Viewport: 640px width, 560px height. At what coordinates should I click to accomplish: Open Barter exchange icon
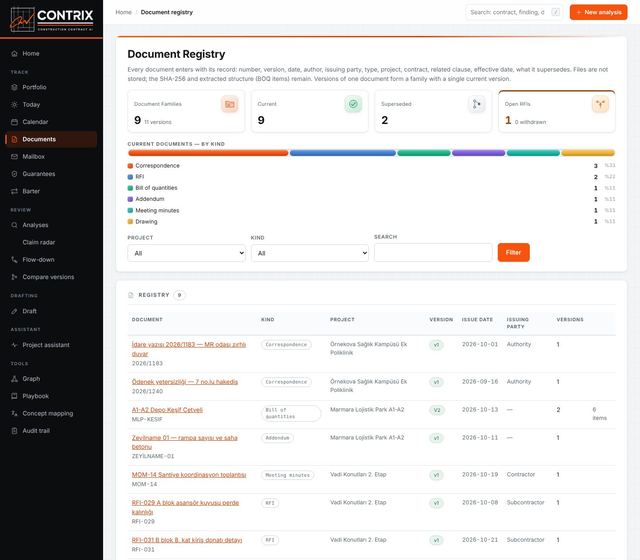pyautogui.click(x=14, y=191)
